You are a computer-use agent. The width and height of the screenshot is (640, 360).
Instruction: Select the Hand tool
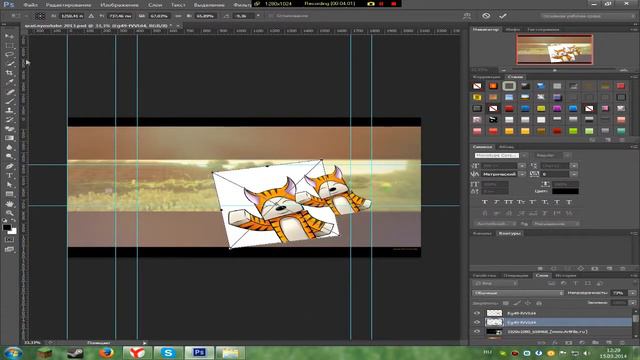point(9,203)
